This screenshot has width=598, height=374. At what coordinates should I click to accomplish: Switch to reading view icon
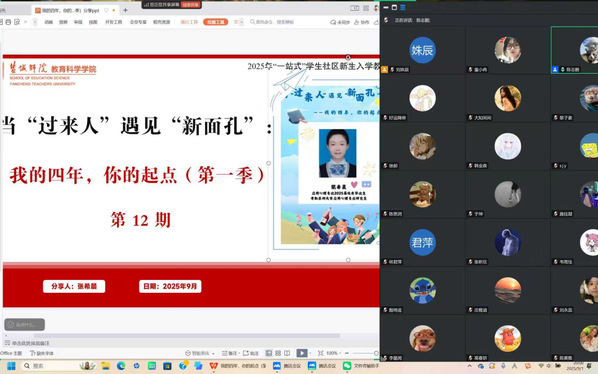287,353
